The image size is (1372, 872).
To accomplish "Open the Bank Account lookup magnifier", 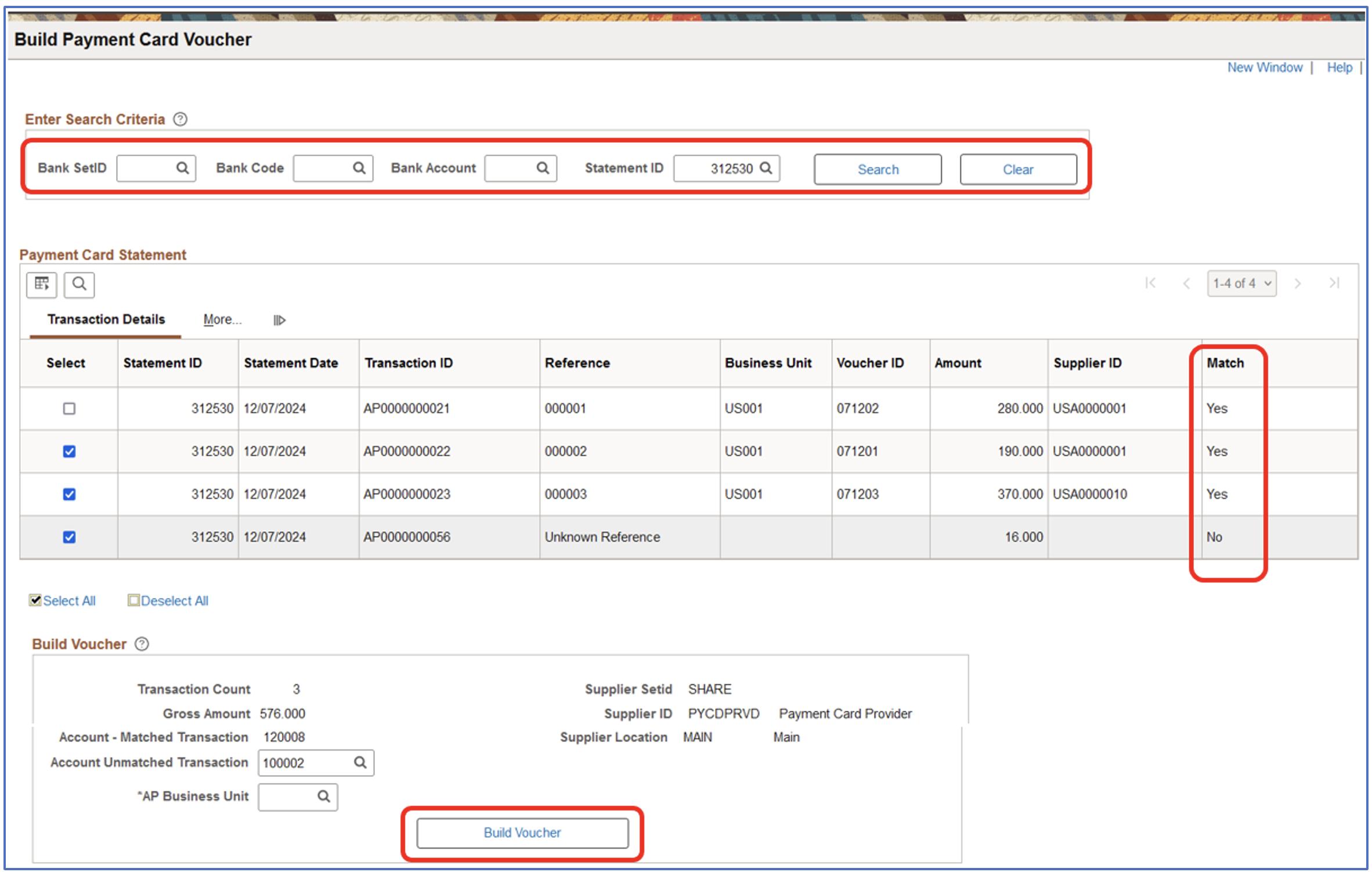I will [542, 168].
